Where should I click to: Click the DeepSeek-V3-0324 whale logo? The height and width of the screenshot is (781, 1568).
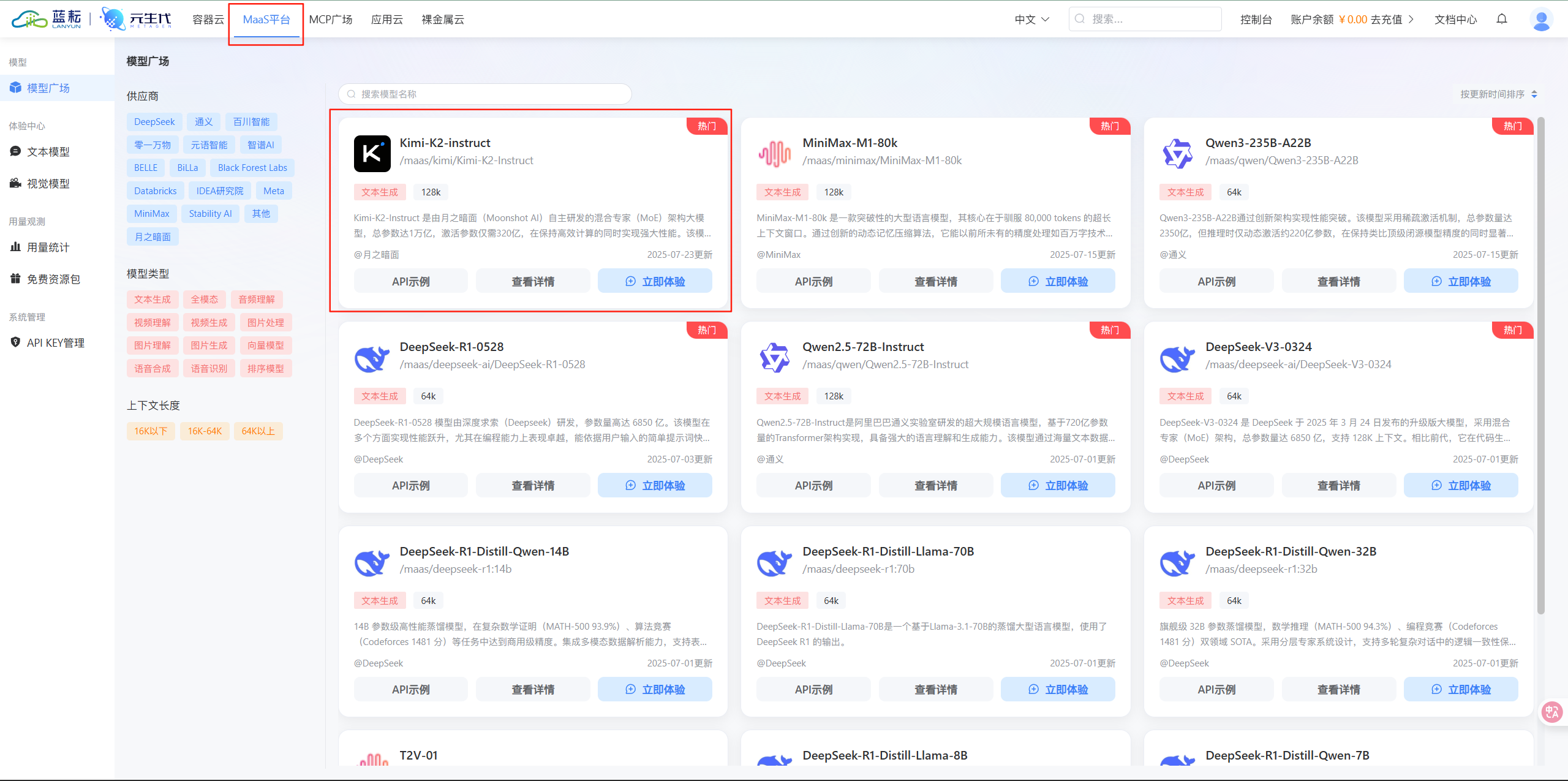click(x=1177, y=358)
